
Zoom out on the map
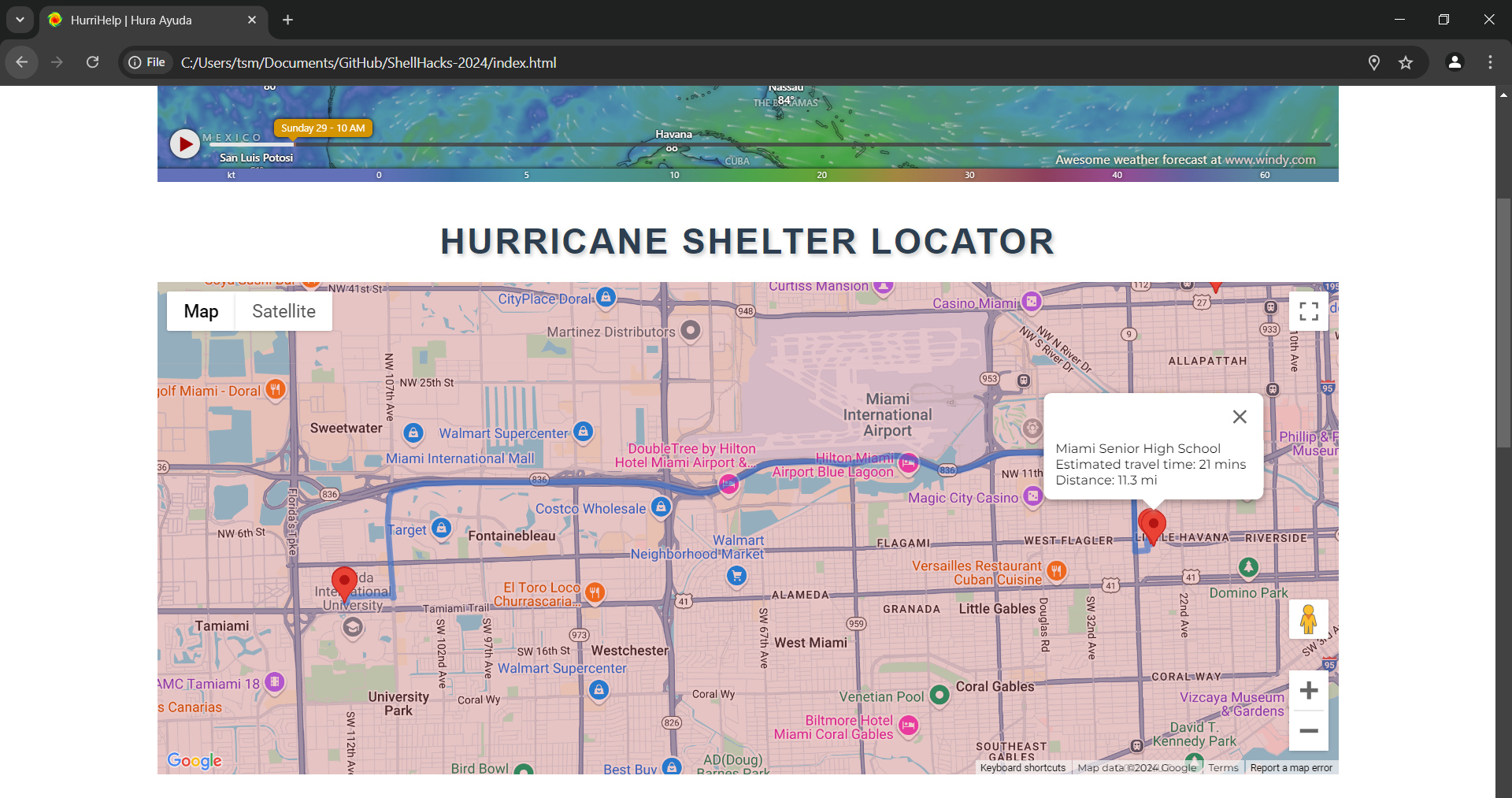1309,731
